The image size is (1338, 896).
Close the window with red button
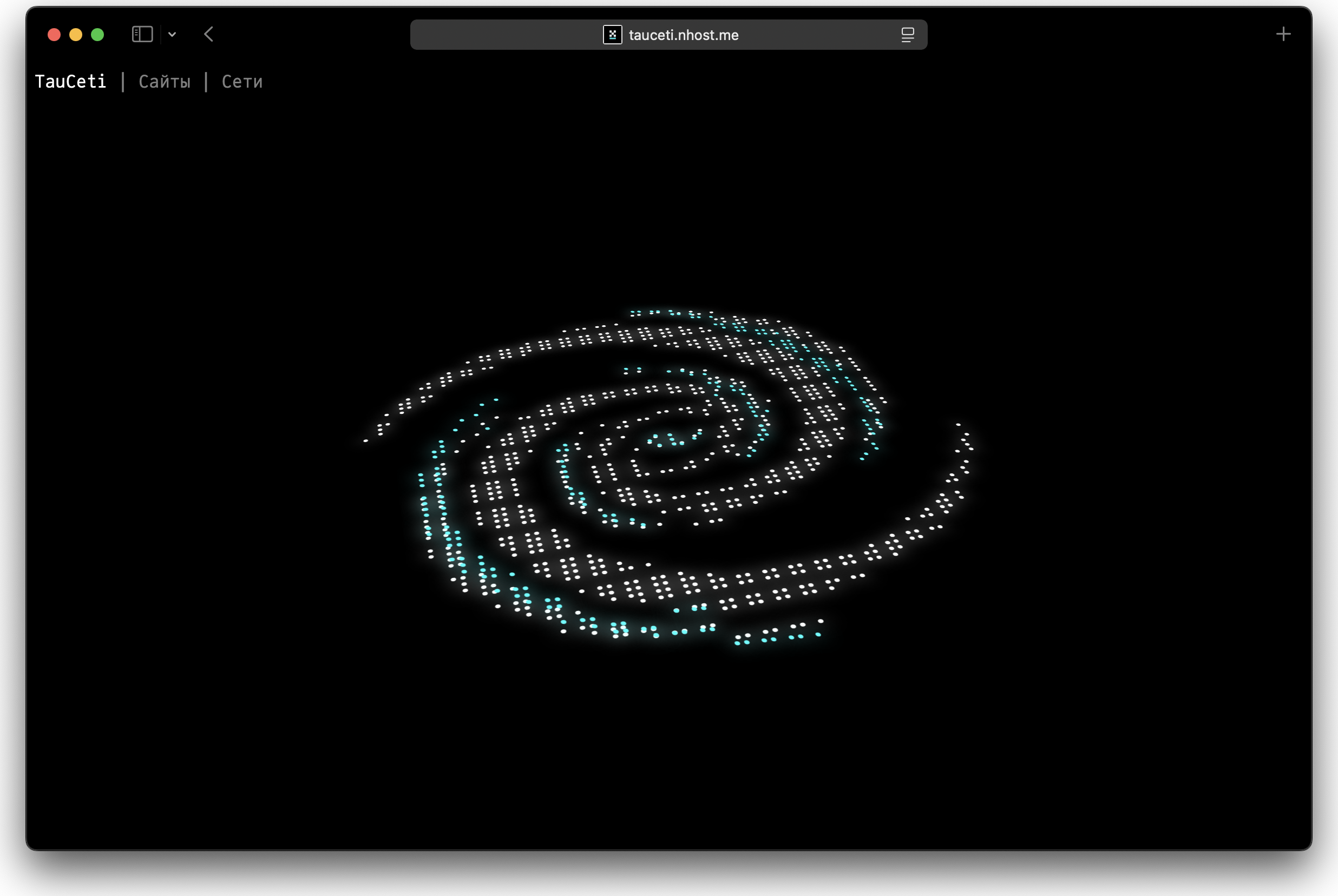click(54, 35)
